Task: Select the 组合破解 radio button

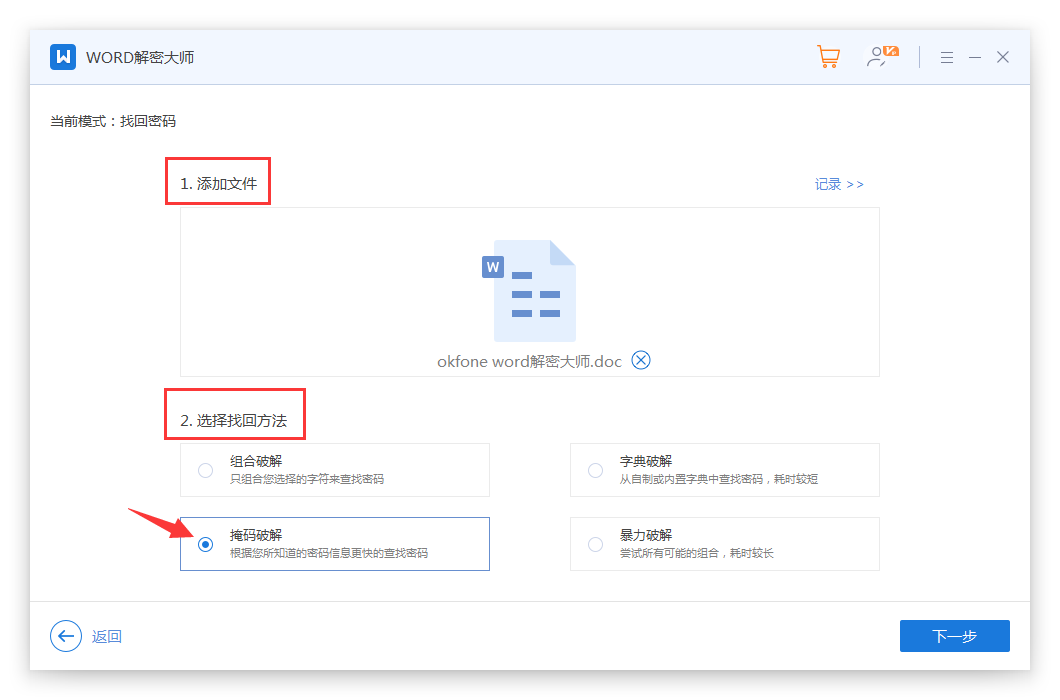Action: coord(206,470)
